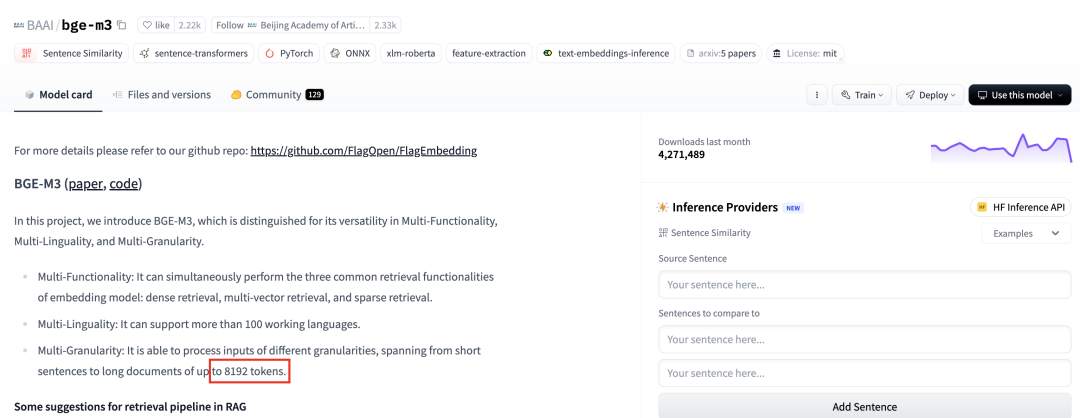
Task: Expand the Deploy dropdown
Action: [929, 95]
